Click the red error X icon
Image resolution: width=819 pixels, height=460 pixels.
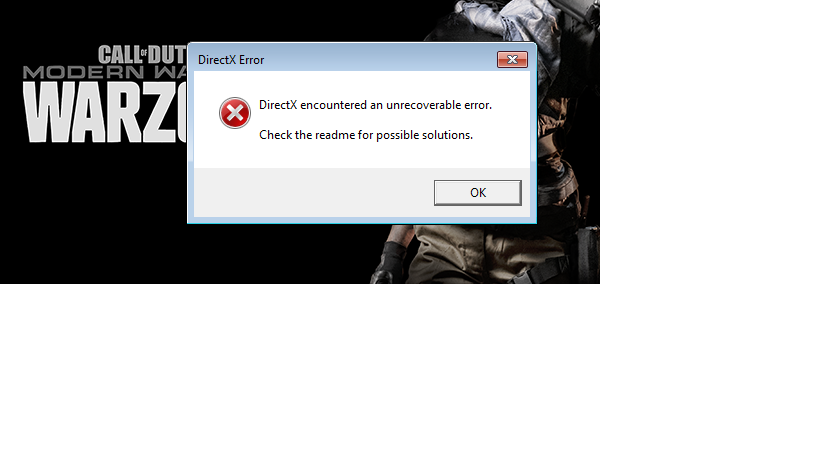point(235,113)
